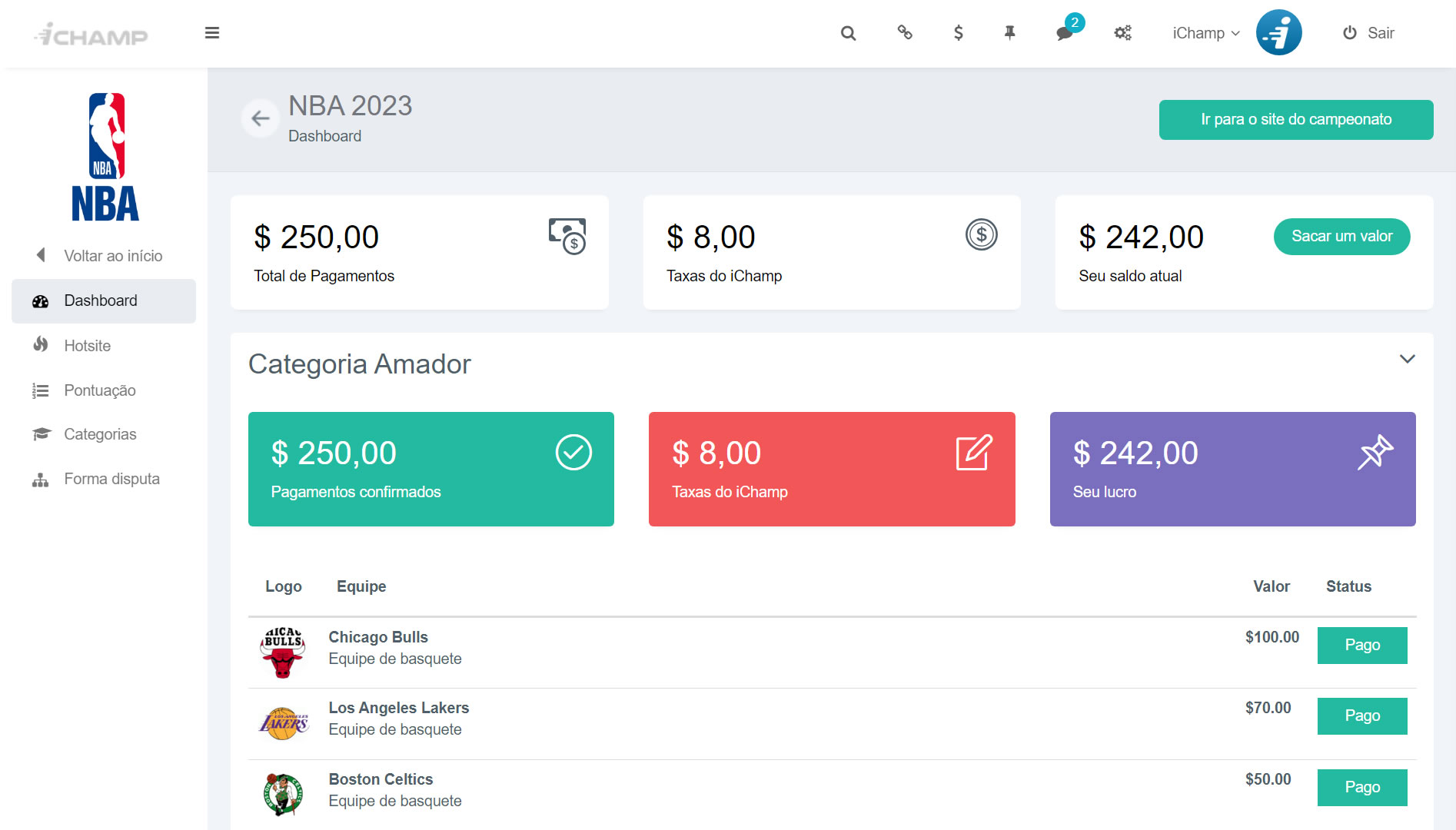Viewport: 1456px width, 830px height.
Task: Click the Los Angeles Lakers team name
Action: pyautogui.click(x=398, y=708)
